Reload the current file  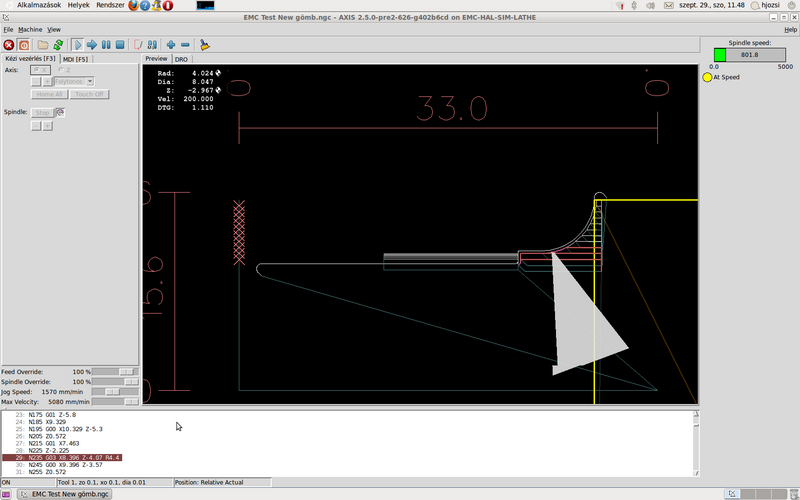58,45
